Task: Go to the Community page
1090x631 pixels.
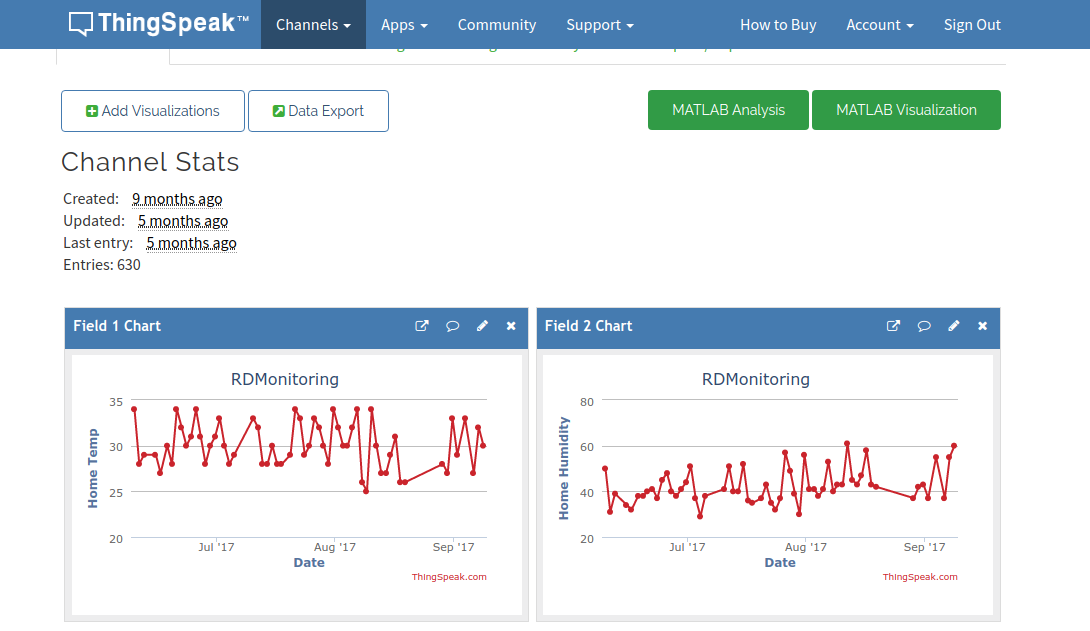Action: pyautogui.click(x=497, y=25)
